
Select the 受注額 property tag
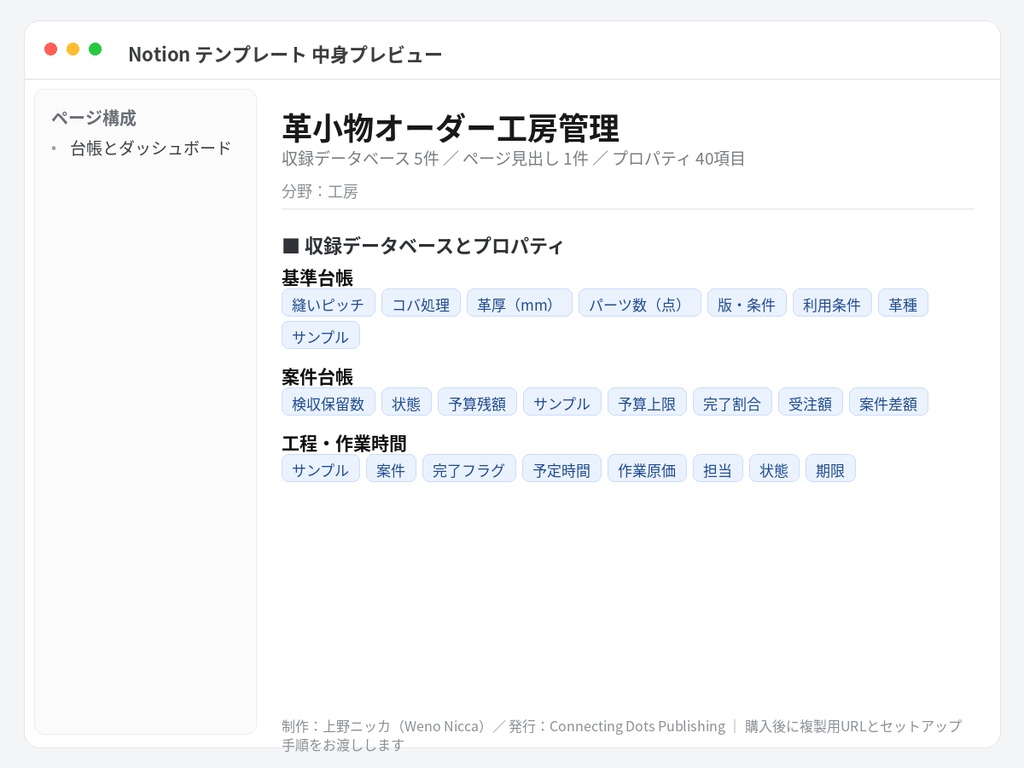point(810,402)
